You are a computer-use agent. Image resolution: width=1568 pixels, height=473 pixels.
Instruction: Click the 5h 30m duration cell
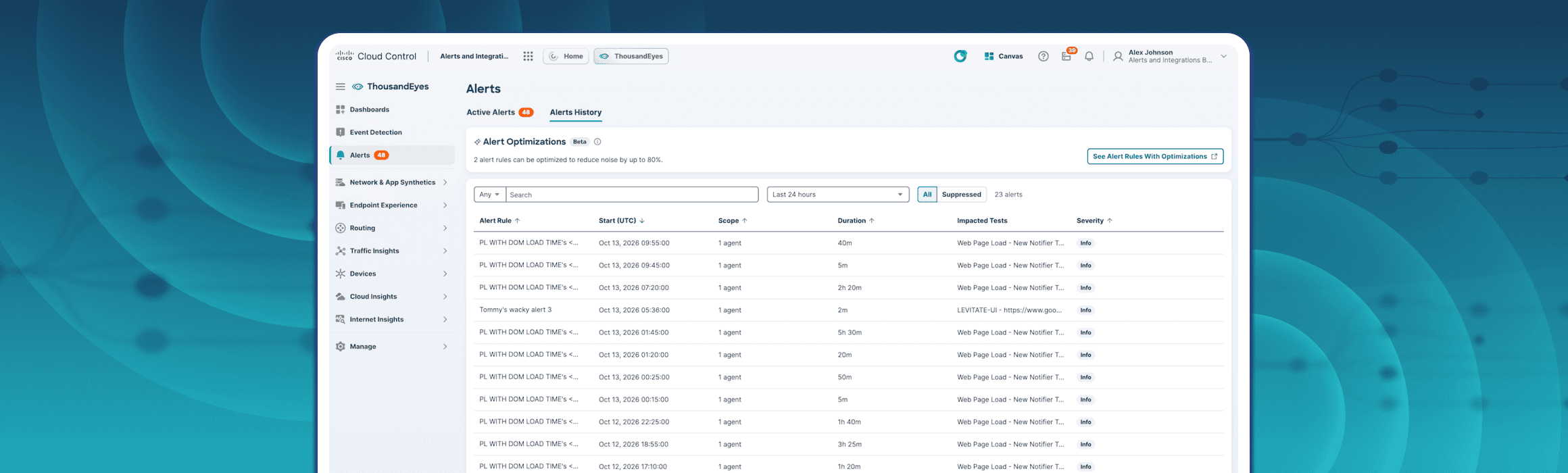point(850,332)
